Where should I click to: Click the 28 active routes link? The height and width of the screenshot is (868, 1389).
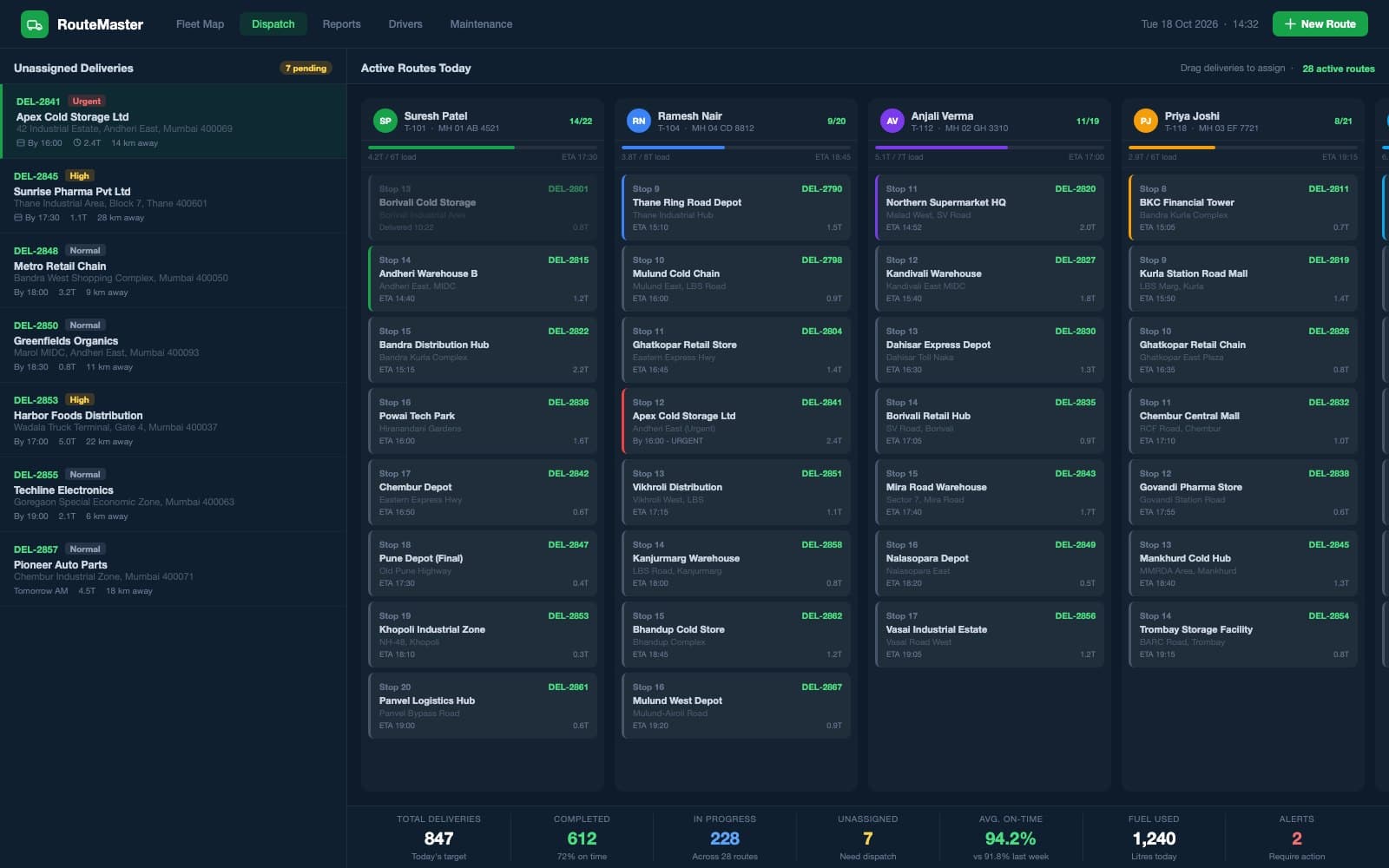[1338, 69]
